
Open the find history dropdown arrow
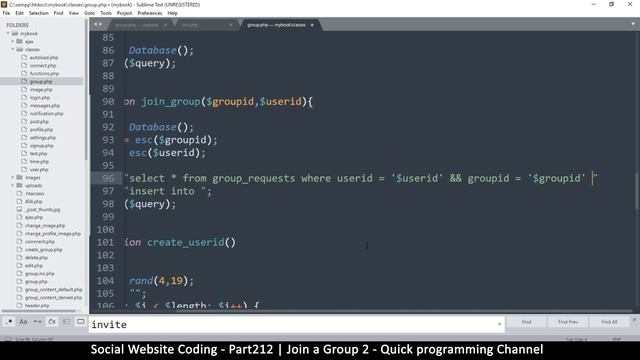coord(499,324)
